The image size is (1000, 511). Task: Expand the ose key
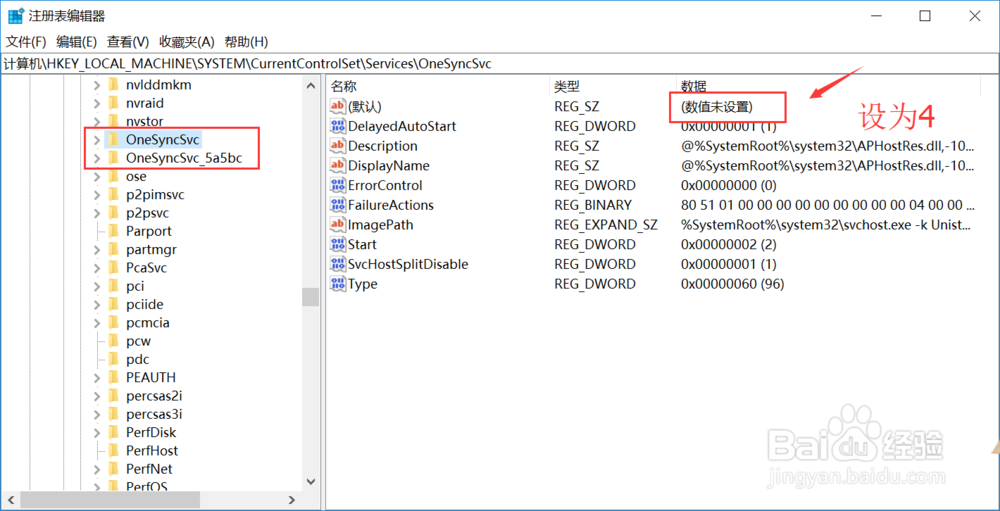point(96,176)
